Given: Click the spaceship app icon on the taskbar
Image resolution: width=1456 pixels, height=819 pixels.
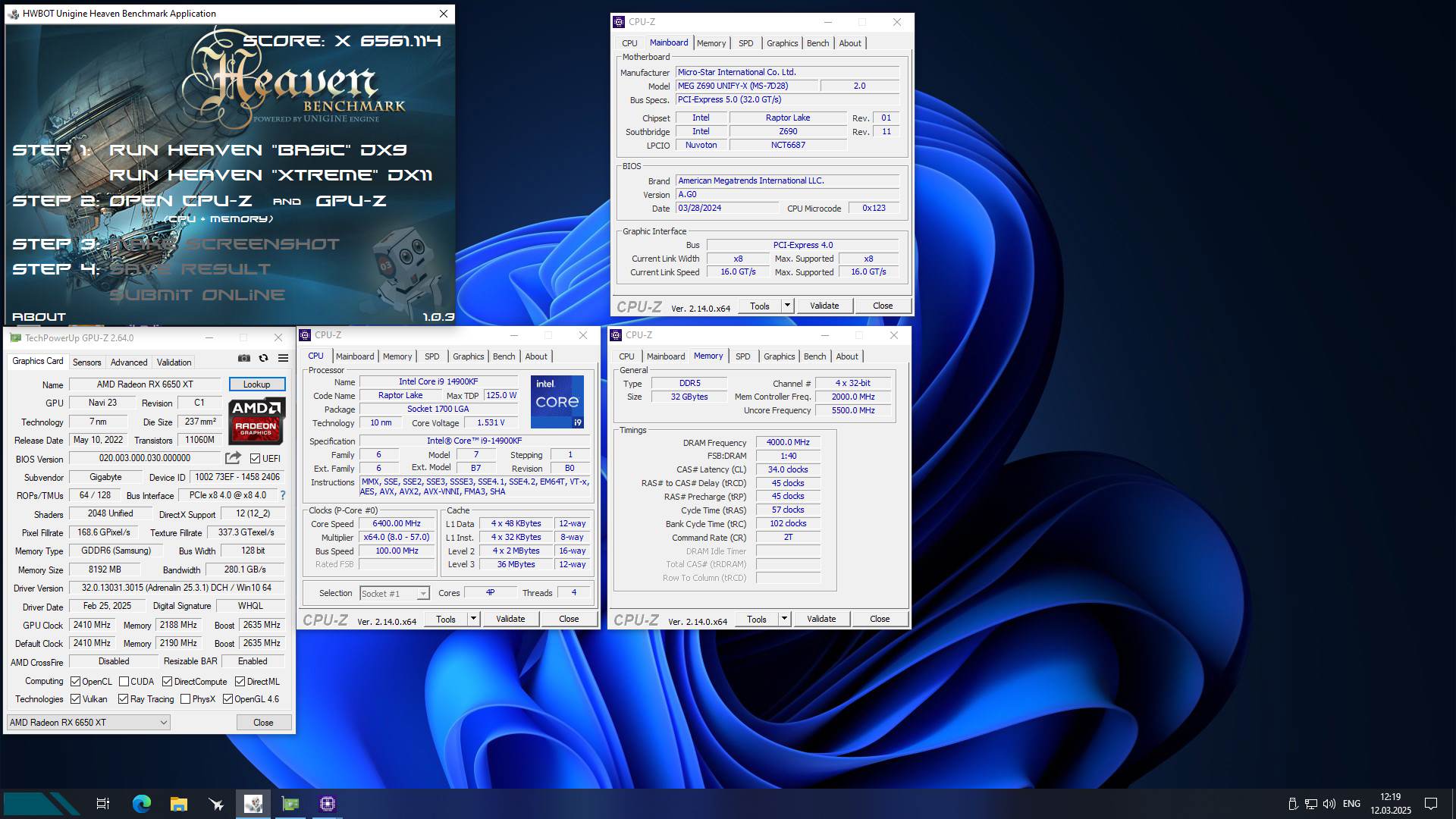Looking at the screenshot, I should [216, 804].
